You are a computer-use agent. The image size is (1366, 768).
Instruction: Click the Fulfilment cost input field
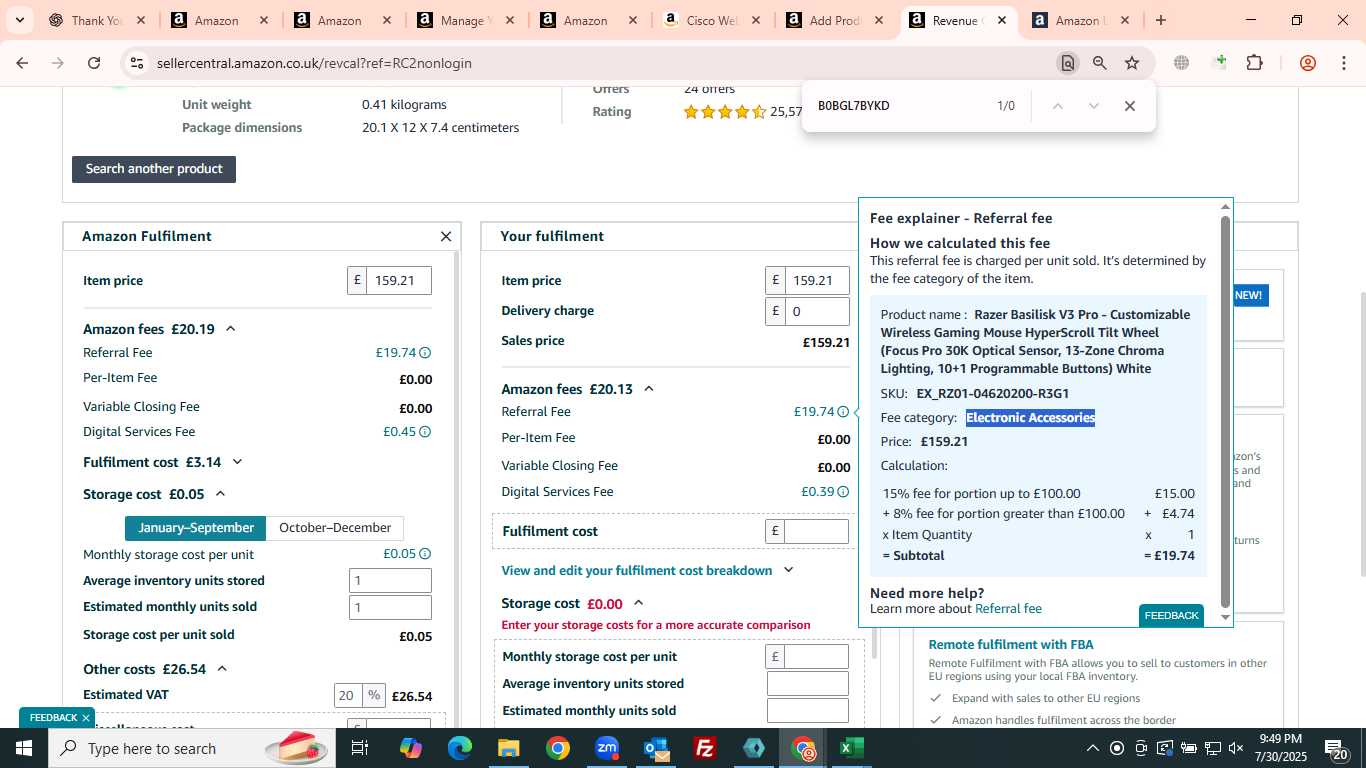(x=816, y=531)
